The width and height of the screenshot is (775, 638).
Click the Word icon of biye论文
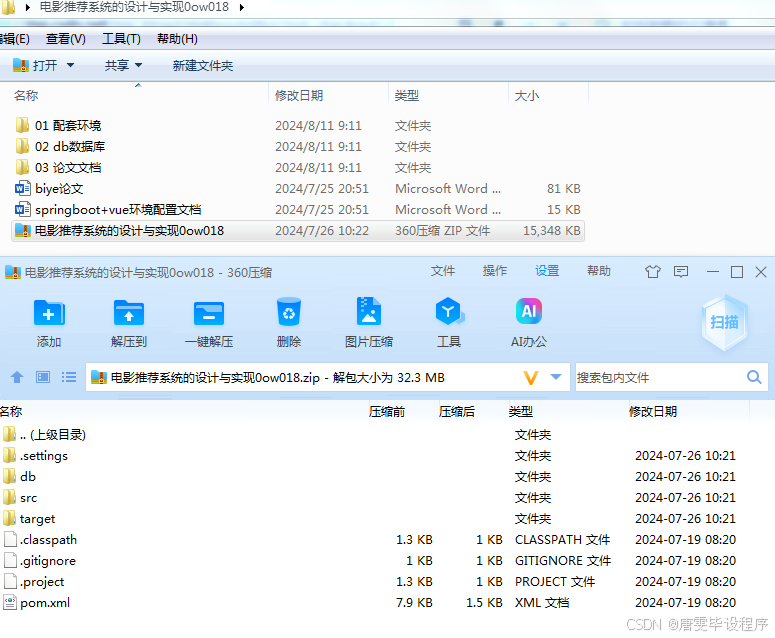pyautogui.click(x=22, y=188)
